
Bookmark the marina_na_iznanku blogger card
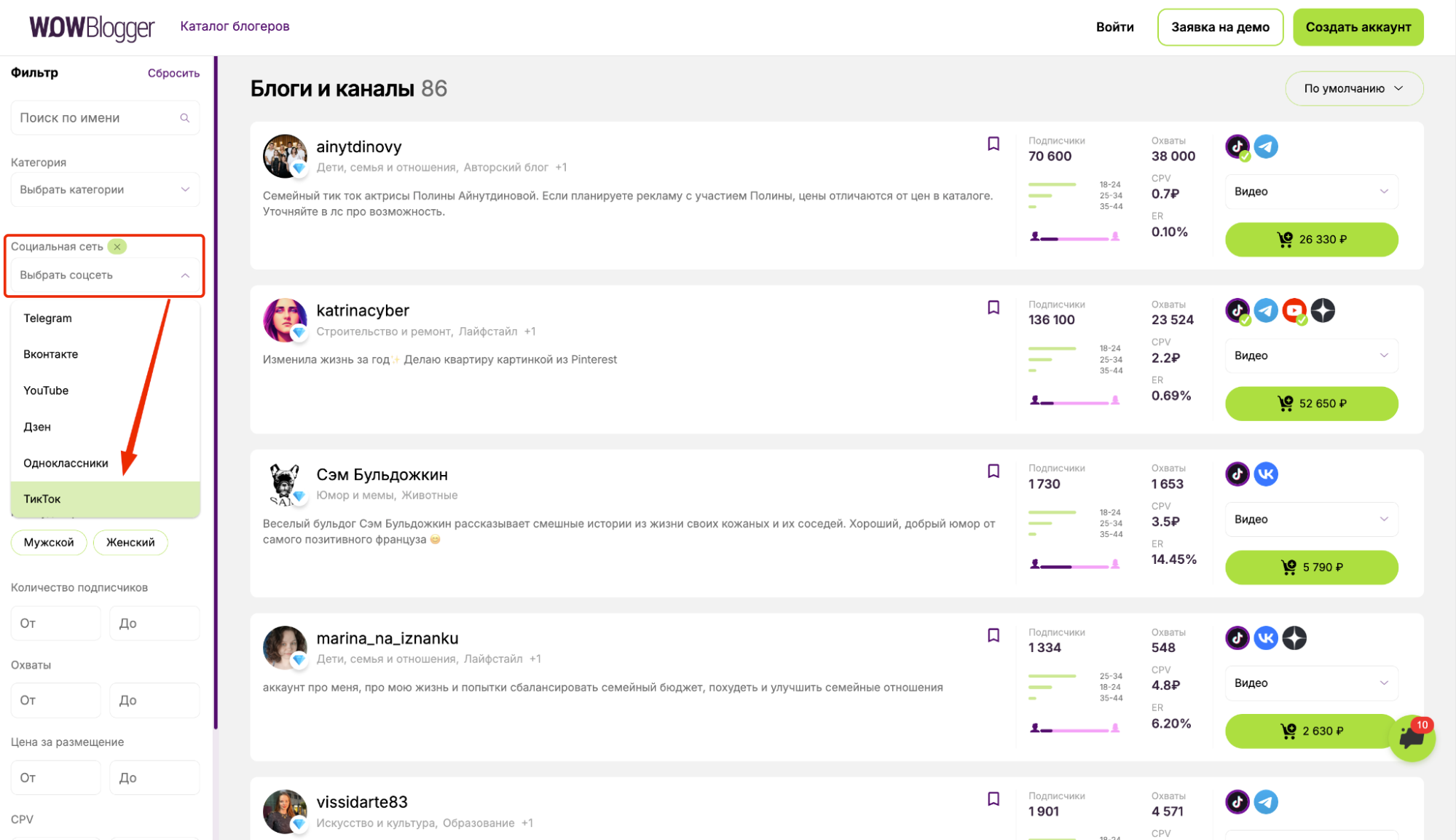click(x=993, y=635)
